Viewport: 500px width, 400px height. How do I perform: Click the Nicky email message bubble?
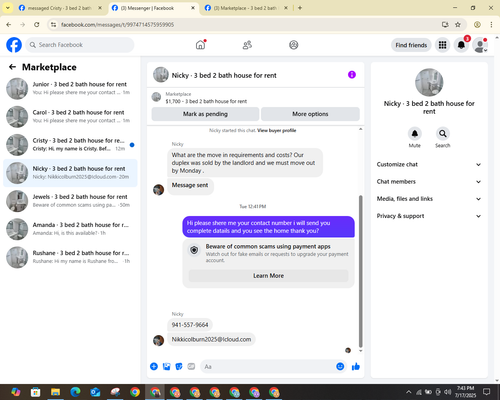(211, 339)
